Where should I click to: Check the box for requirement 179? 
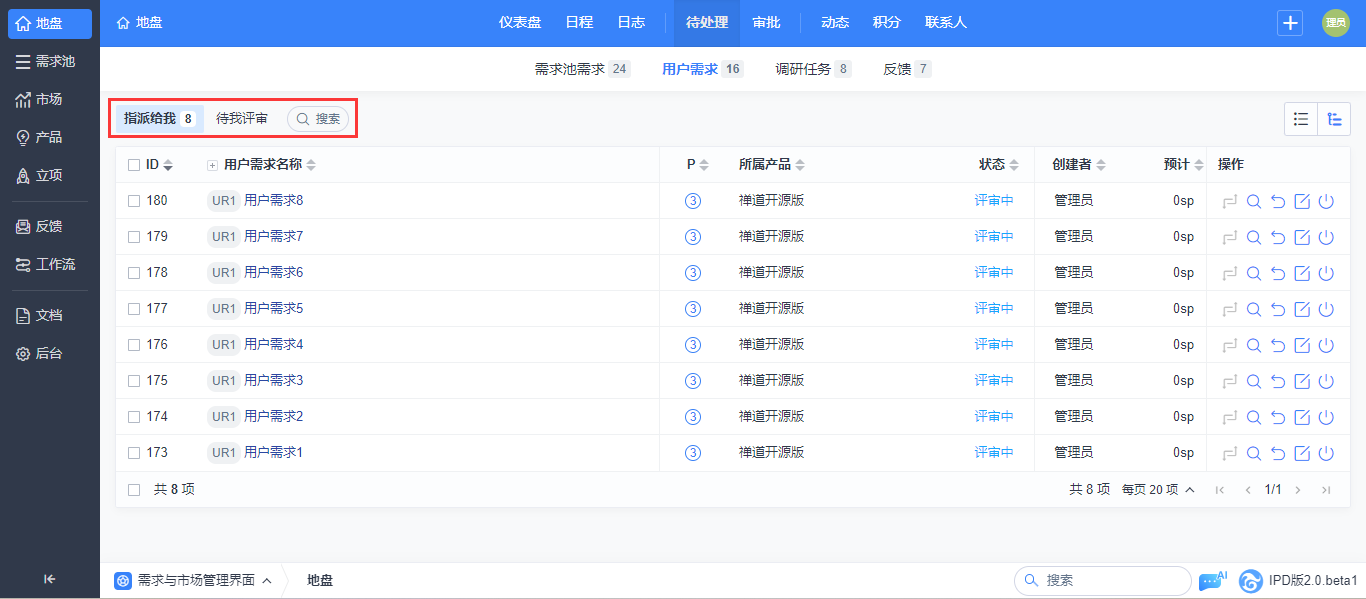(x=134, y=237)
